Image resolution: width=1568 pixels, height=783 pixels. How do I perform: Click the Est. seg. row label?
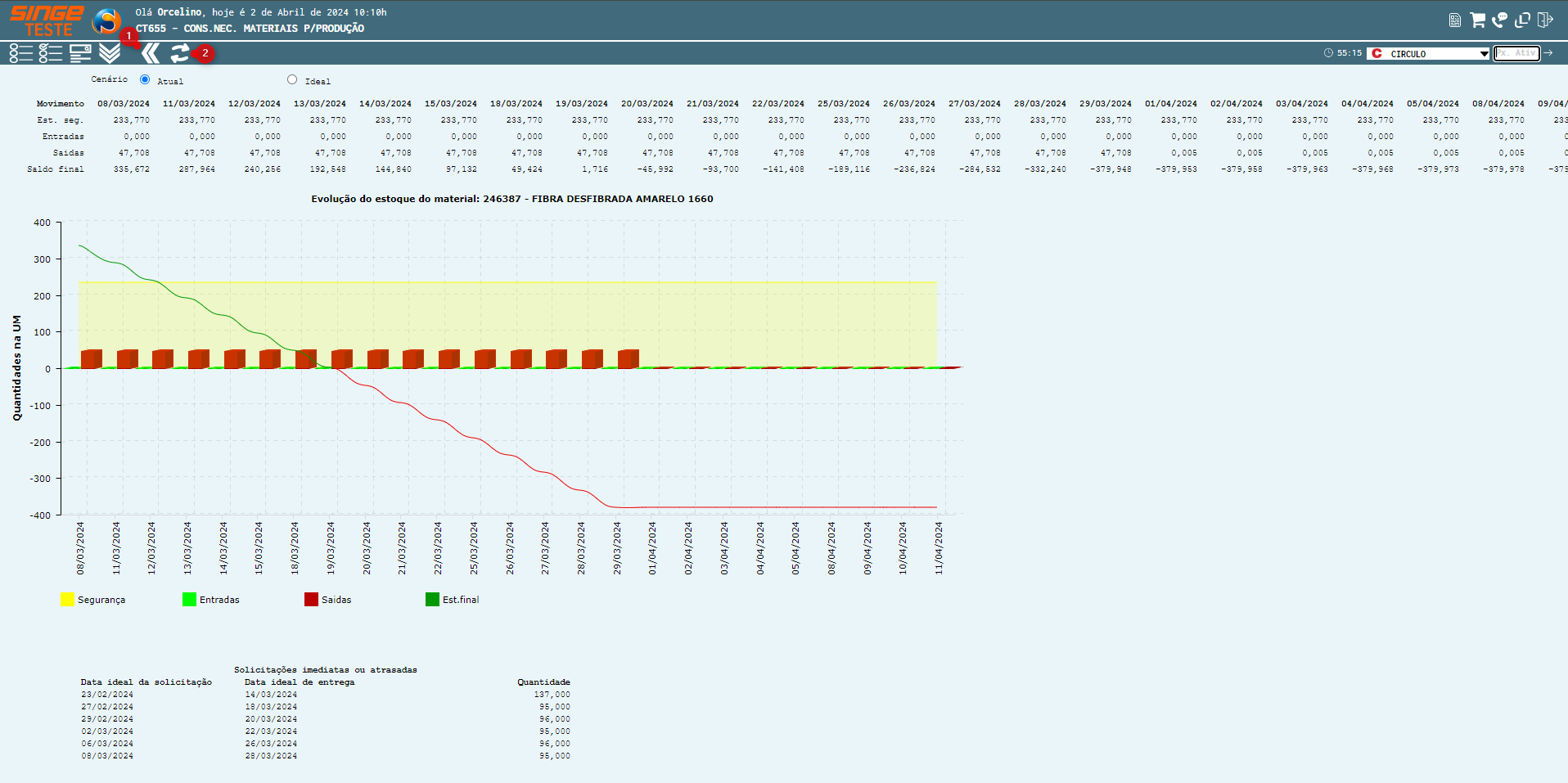61,120
